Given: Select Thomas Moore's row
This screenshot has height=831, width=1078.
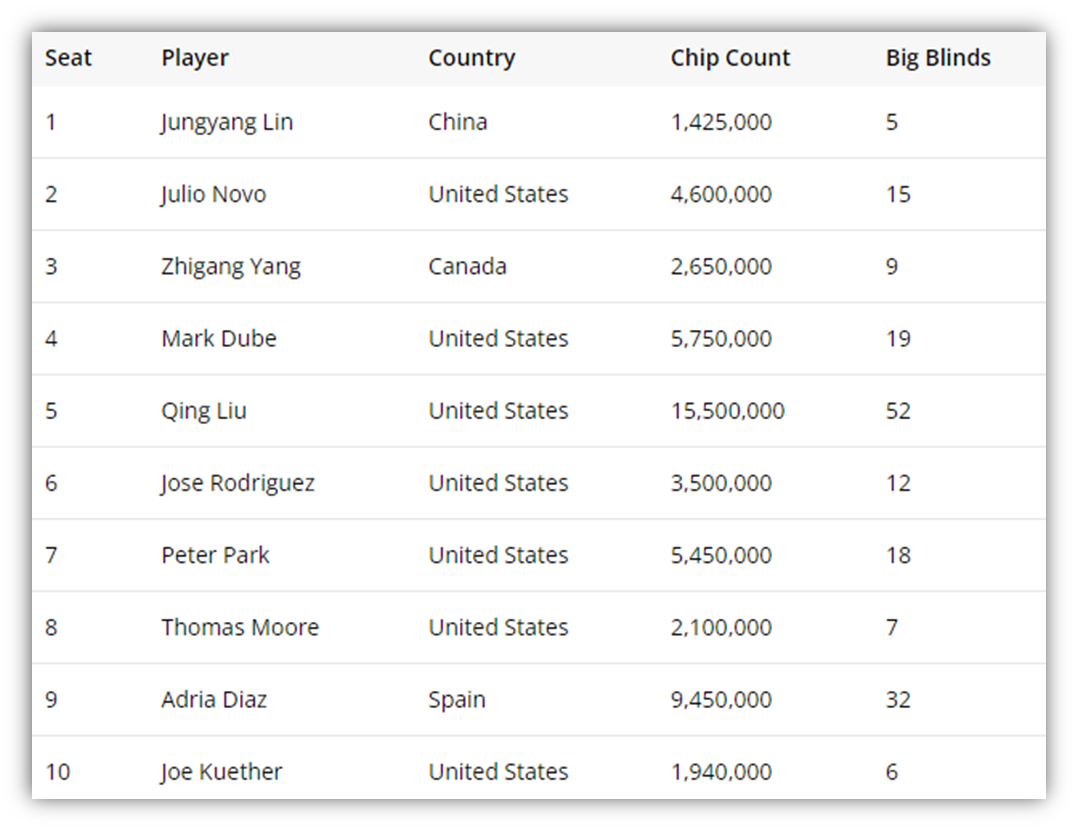Looking at the screenshot, I should [x=539, y=628].
